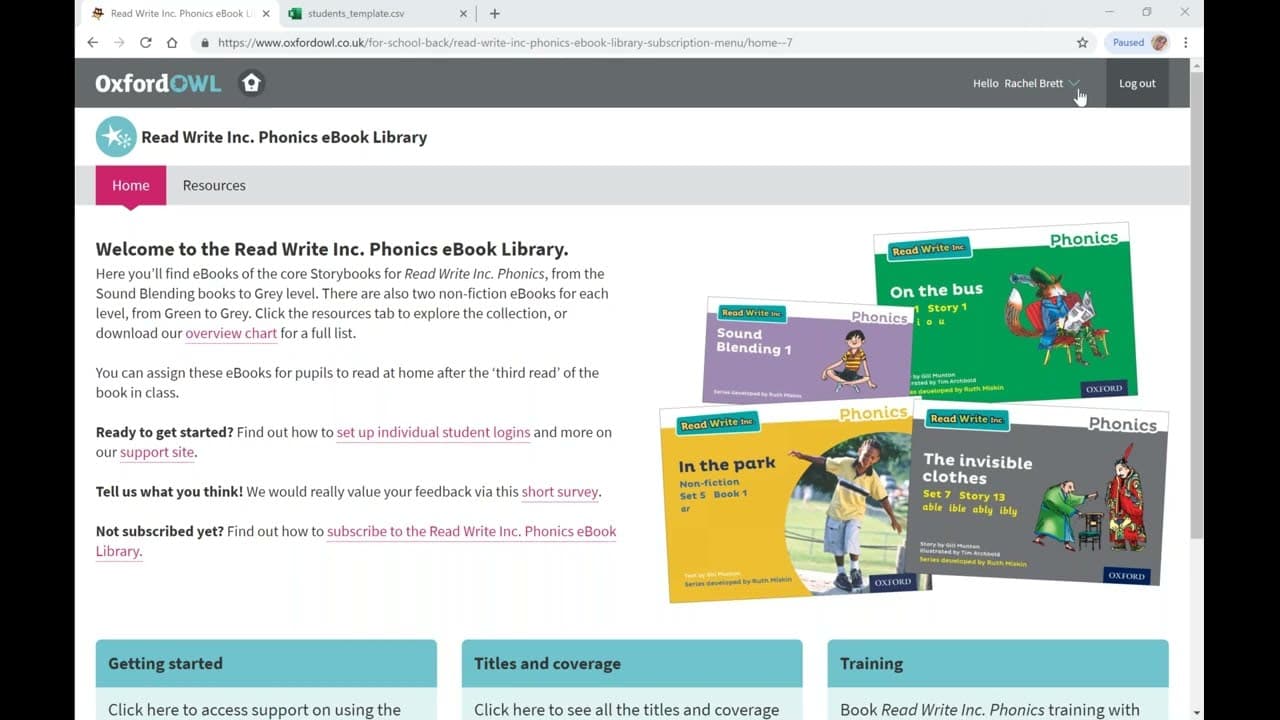
Task: Close the Read Write Inc. browser tab
Action: click(266, 14)
